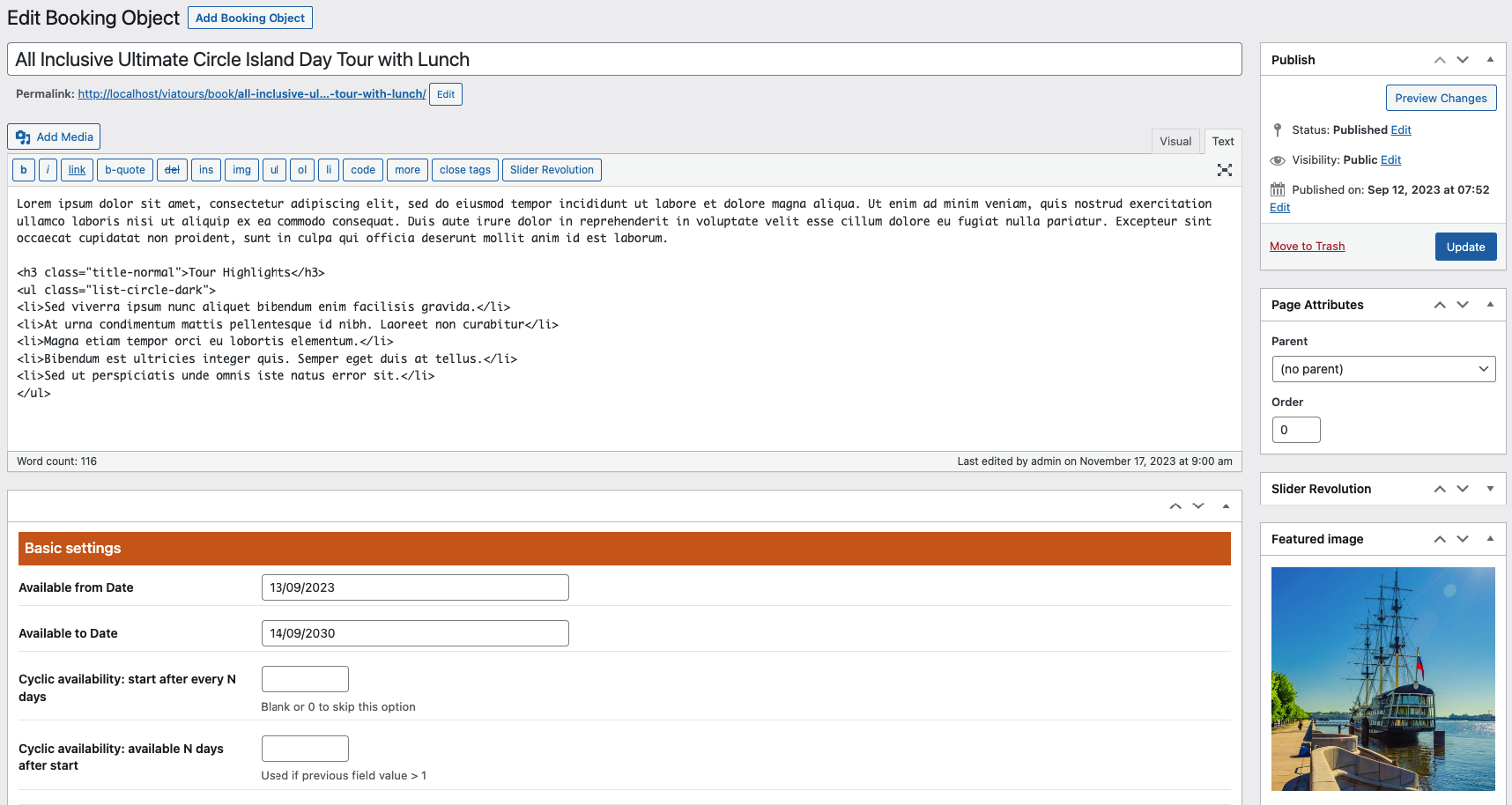Insert an image with the img quicktag
The width and height of the screenshot is (1512, 805).
(241, 170)
